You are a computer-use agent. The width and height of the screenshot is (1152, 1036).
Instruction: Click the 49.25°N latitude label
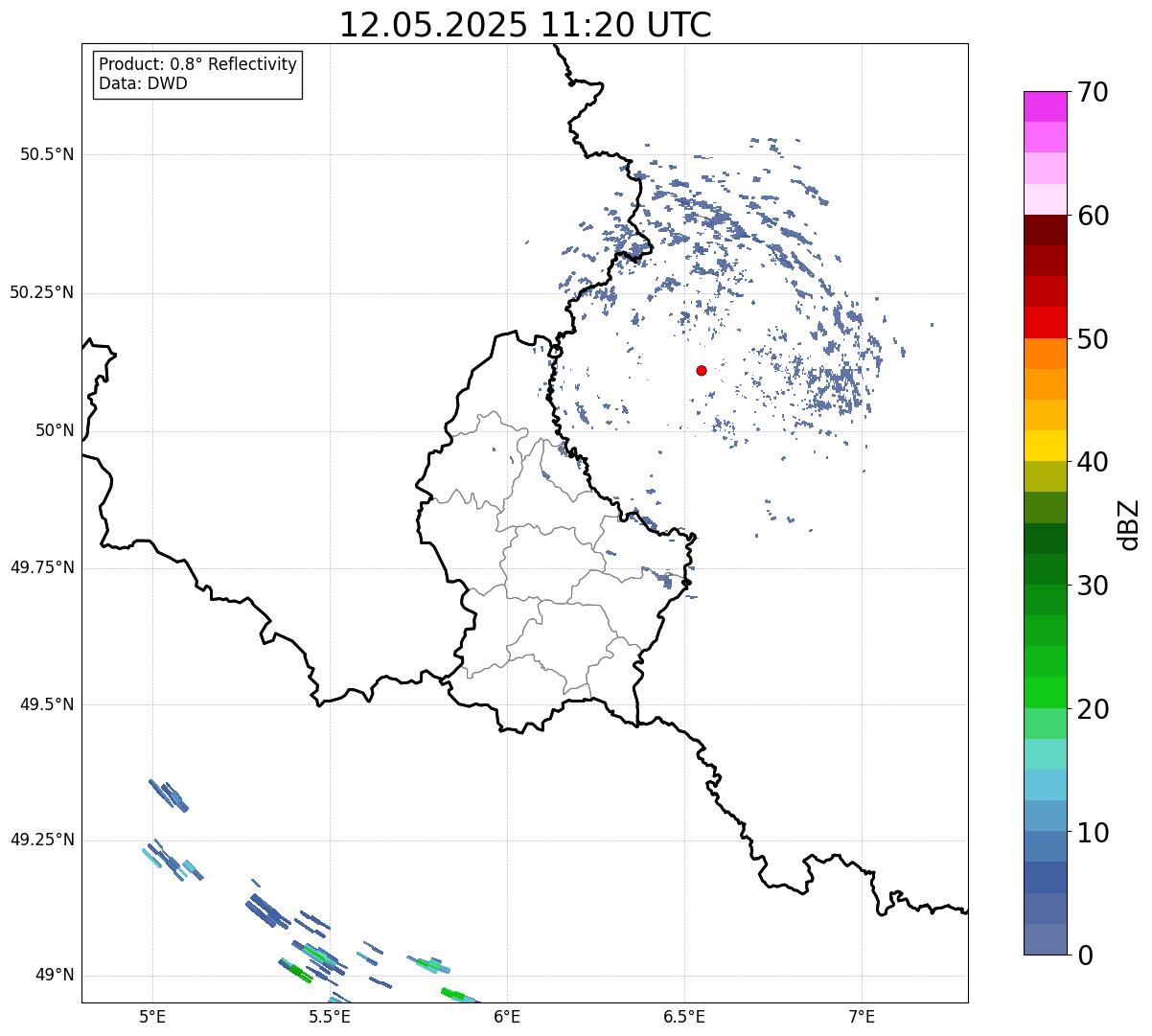click(42, 840)
